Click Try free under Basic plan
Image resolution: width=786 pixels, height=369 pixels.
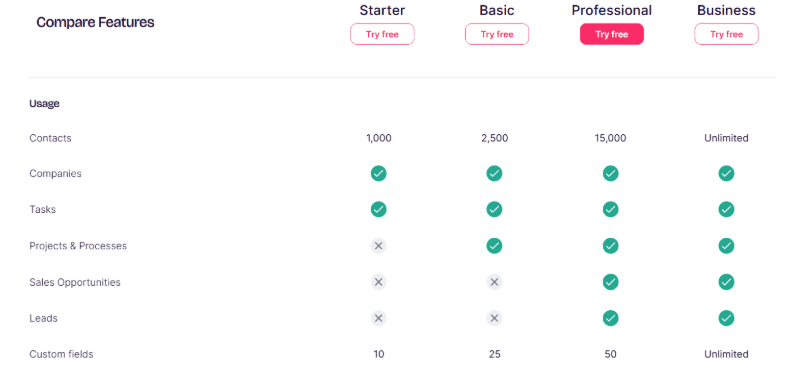click(497, 34)
